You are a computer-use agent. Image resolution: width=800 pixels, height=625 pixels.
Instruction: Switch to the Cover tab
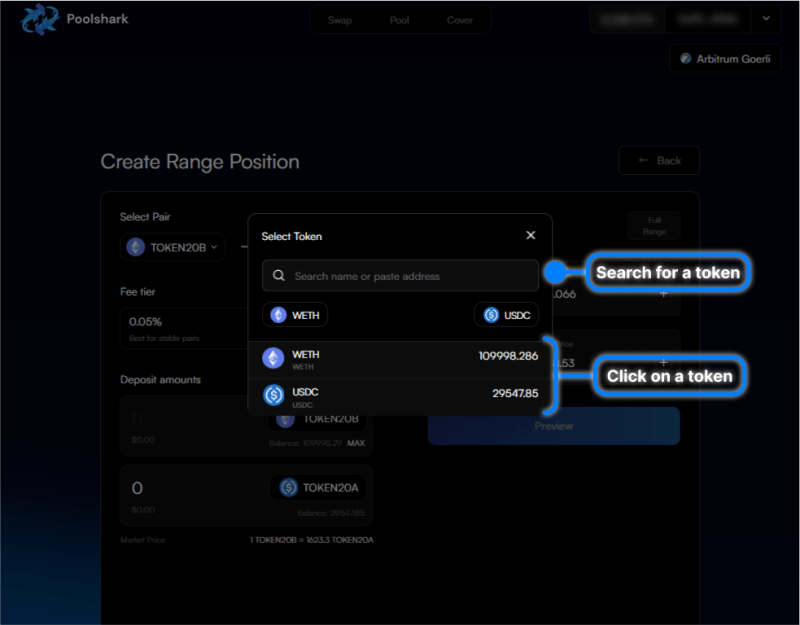(x=460, y=19)
